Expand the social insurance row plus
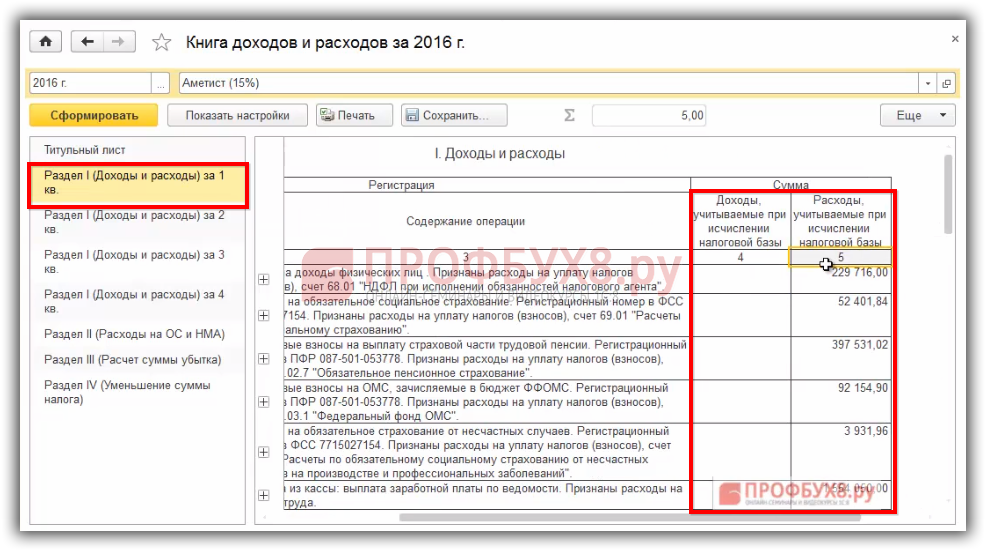Screen dimensions: 986x551 [264, 315]
